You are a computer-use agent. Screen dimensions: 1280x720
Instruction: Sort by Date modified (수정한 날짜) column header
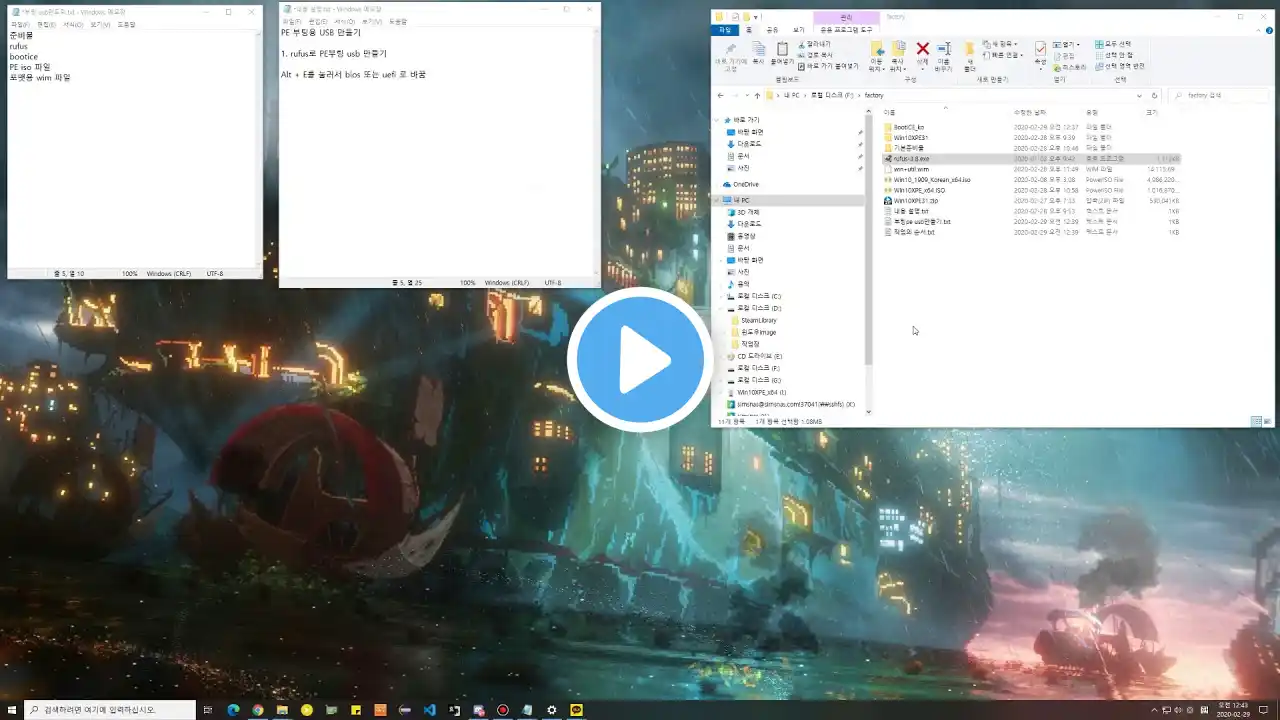[x=1030, y=112]
